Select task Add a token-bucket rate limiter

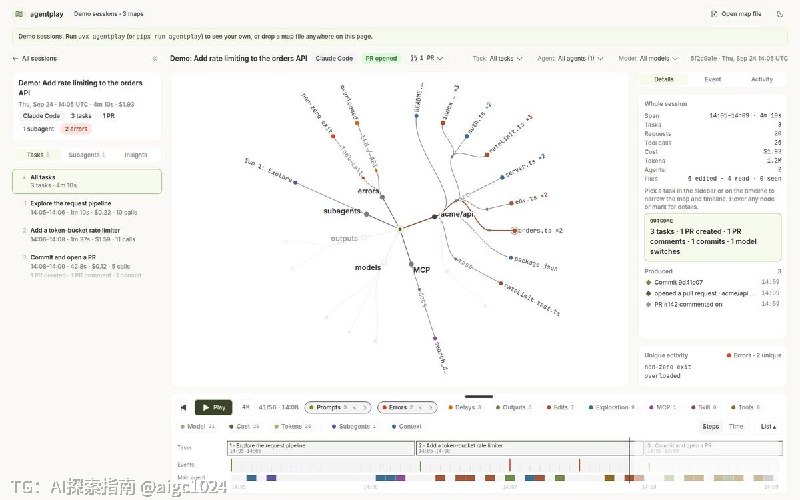click(87, 235)
